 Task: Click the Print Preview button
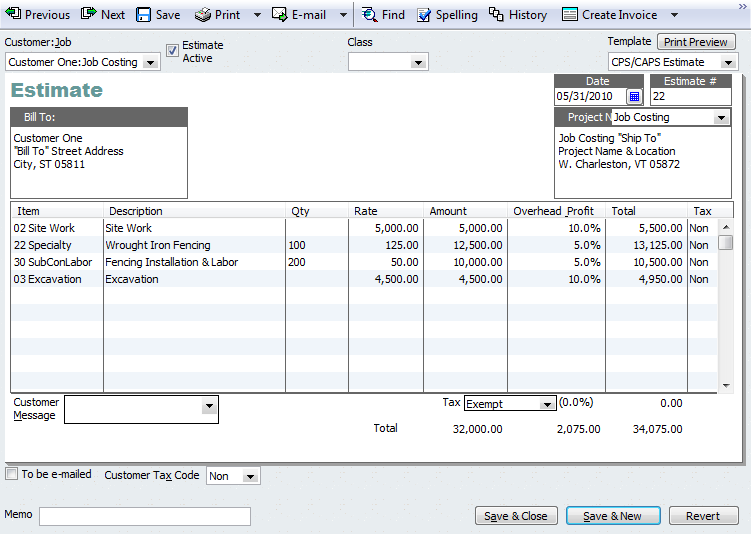coord(696,42)
